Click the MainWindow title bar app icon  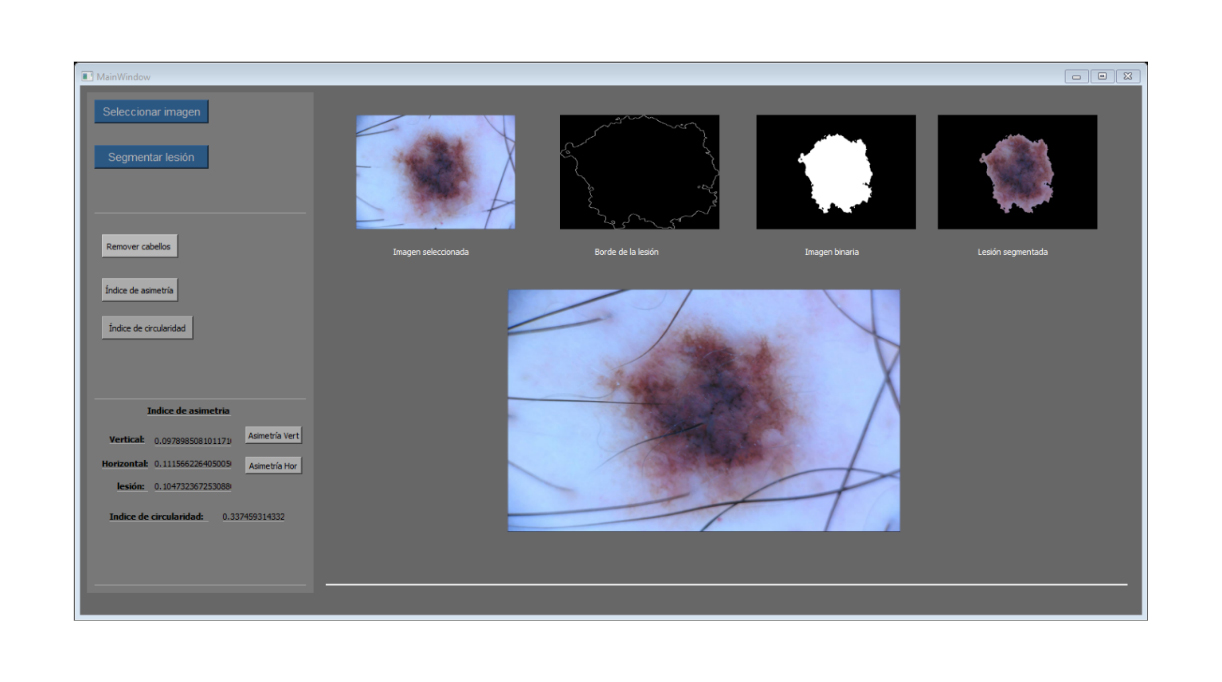[x=87, y=76]
